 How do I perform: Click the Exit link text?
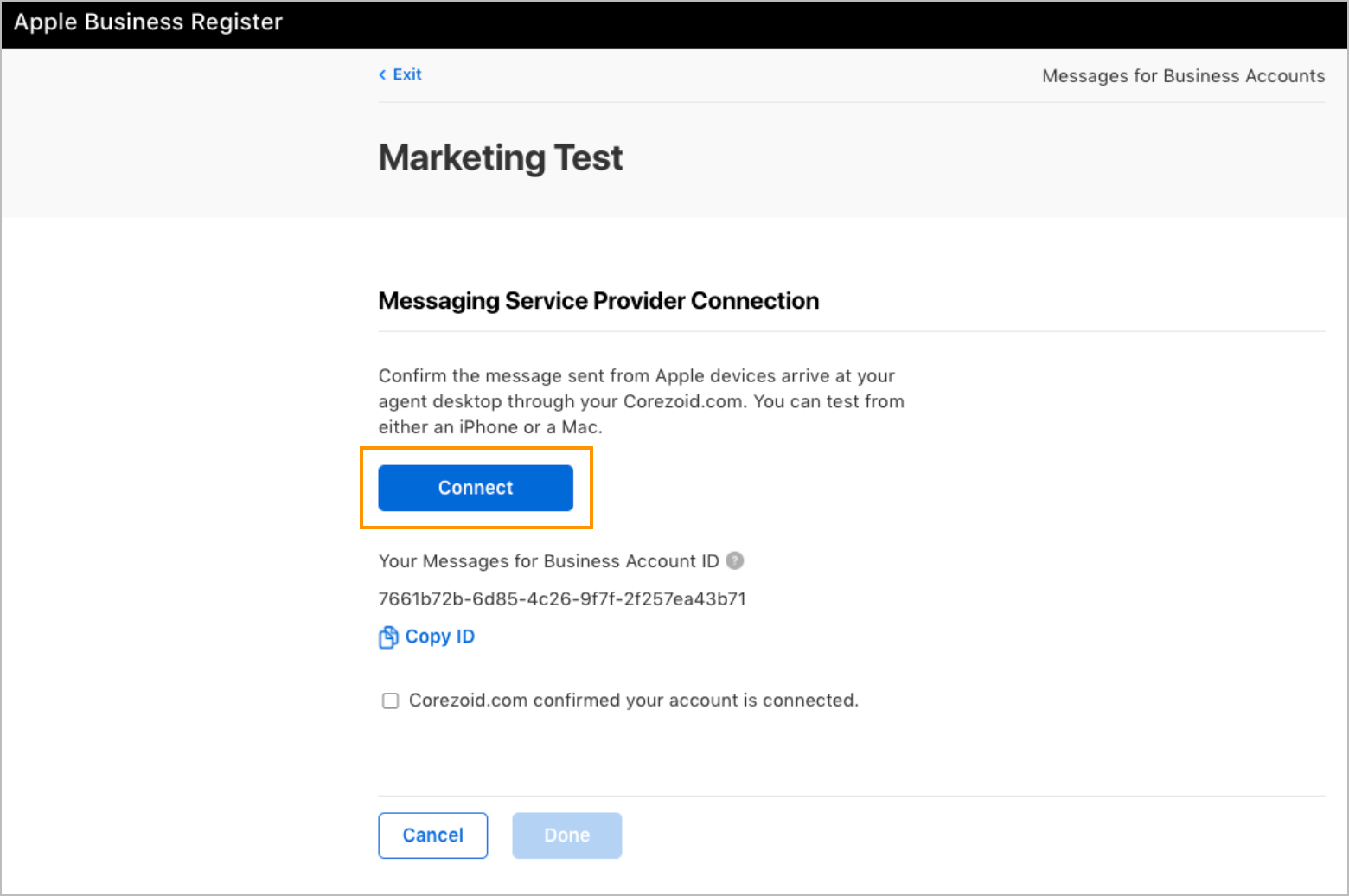point(407,74)
